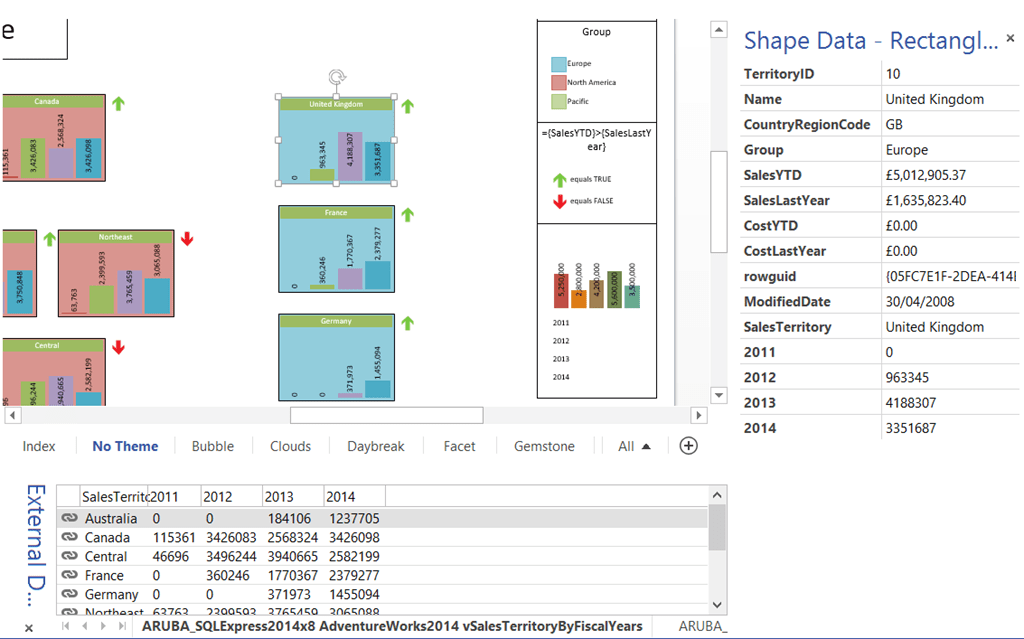Select the Clouds theme
The width and height of the screenshot is (1024, 639).
click(x=290, y=446)
